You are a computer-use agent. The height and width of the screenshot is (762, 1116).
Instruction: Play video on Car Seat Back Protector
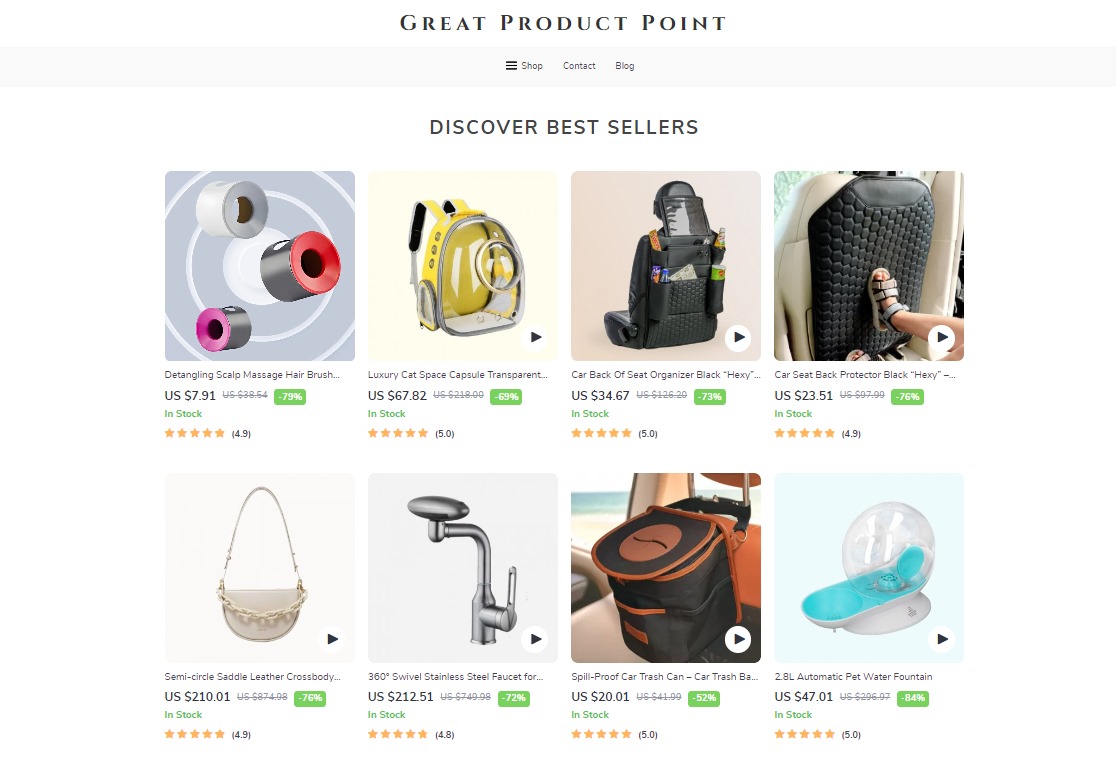coord(942,337)
